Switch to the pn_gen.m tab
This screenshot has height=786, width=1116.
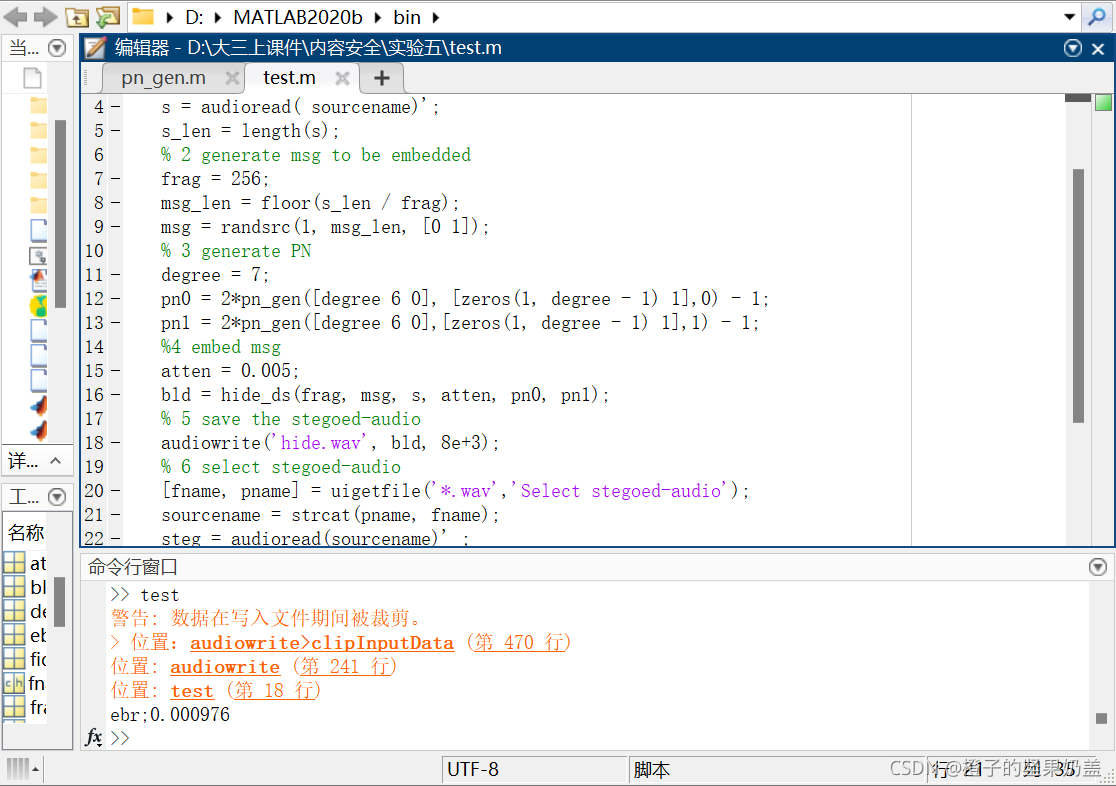(x=163, y=78)
